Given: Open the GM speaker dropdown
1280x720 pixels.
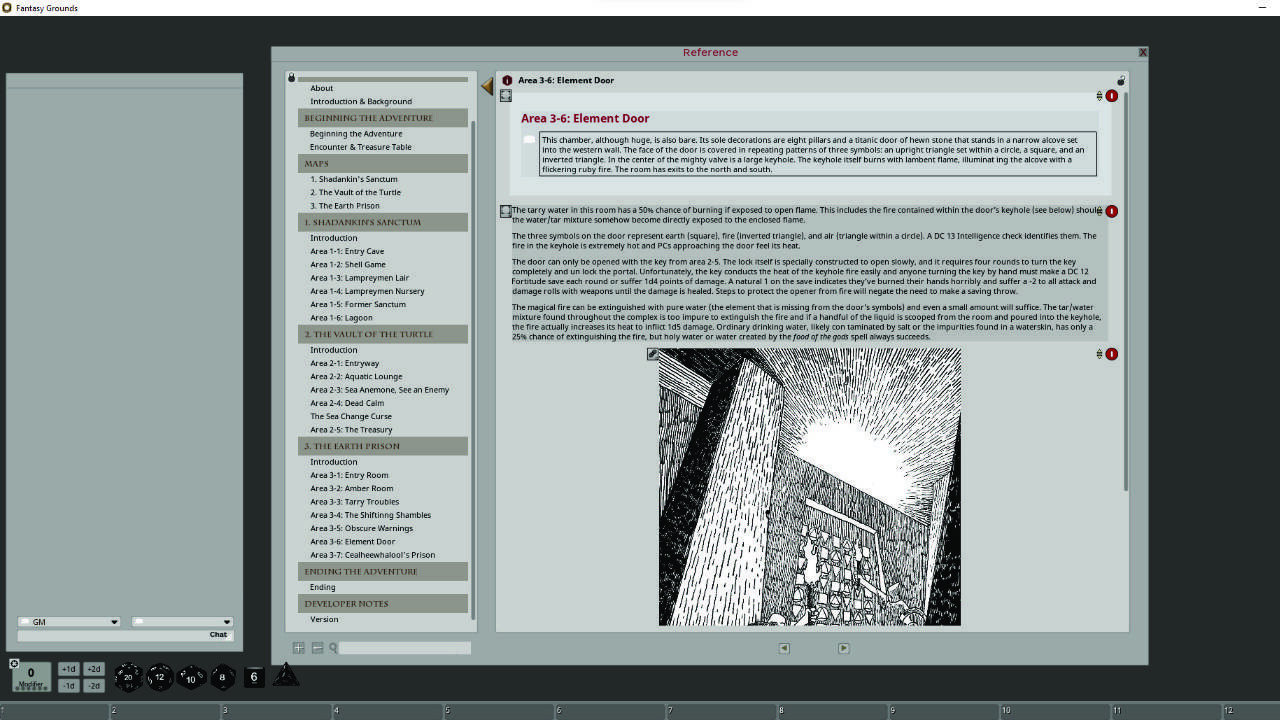Looking at the screenshot, I should (69, 621).
